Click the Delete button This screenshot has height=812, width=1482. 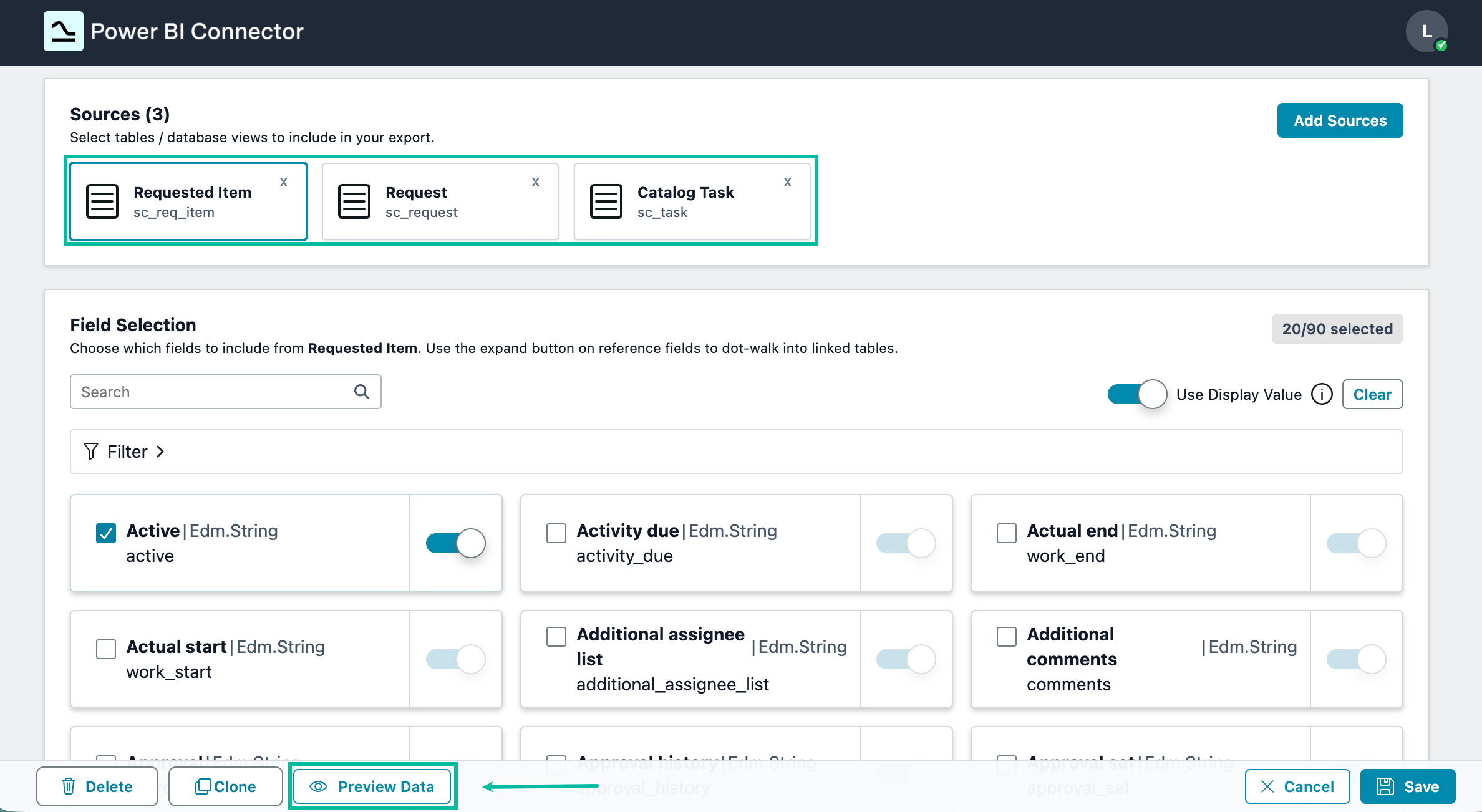(x=97, y=786)
